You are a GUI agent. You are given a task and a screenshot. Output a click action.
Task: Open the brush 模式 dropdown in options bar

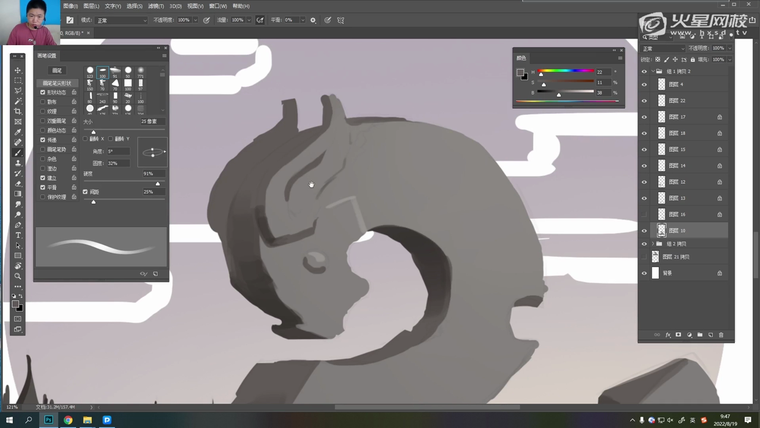[122, 19]
